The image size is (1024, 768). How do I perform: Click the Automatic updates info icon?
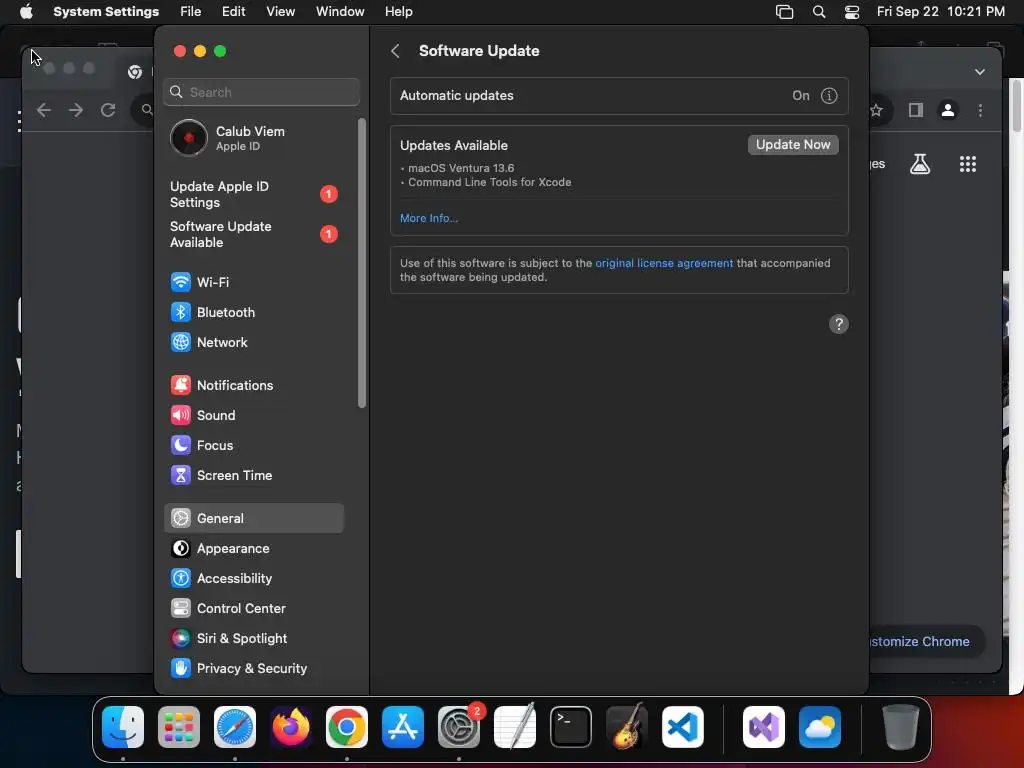pos(829,96)
